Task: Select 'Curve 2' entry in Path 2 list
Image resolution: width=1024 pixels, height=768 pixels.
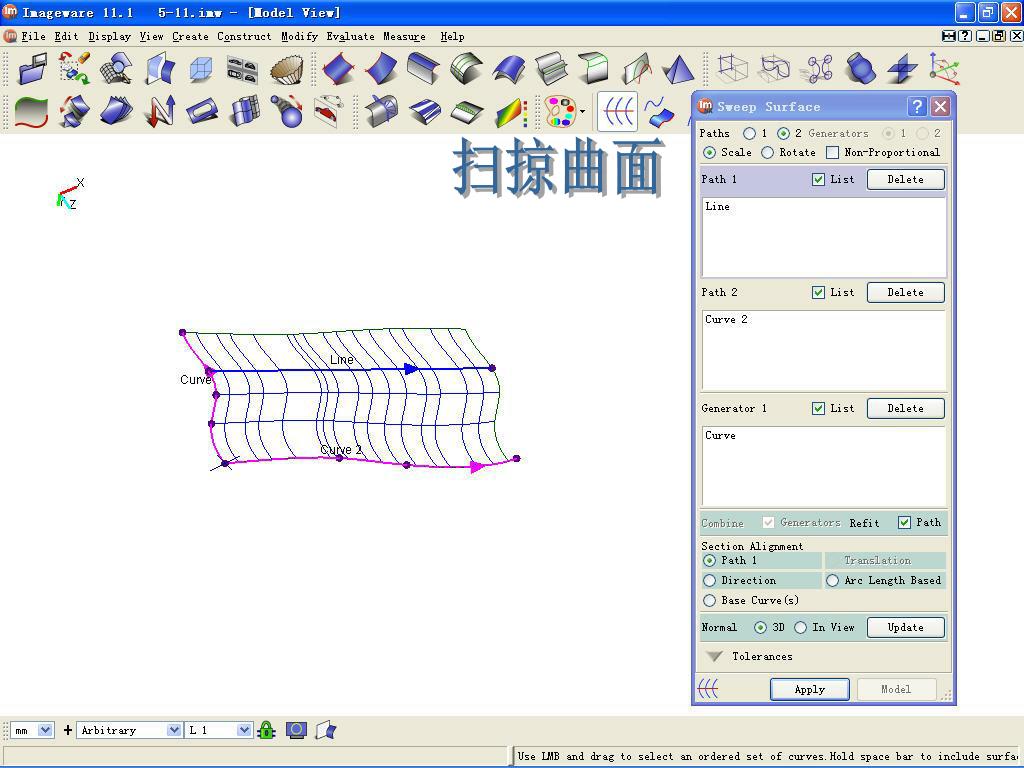Action: [x=726, y=319]
